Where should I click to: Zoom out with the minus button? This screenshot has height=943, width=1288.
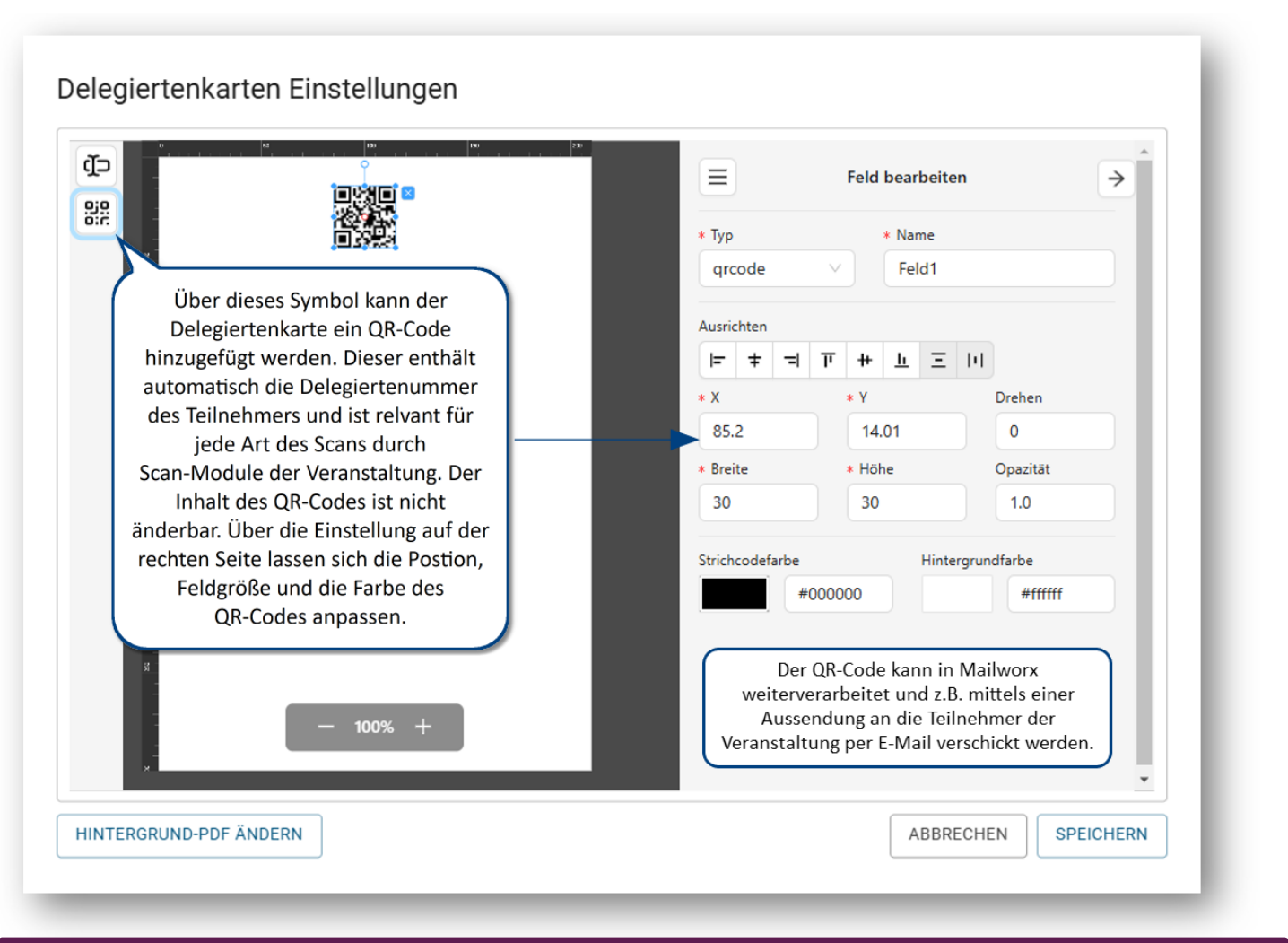326,727
